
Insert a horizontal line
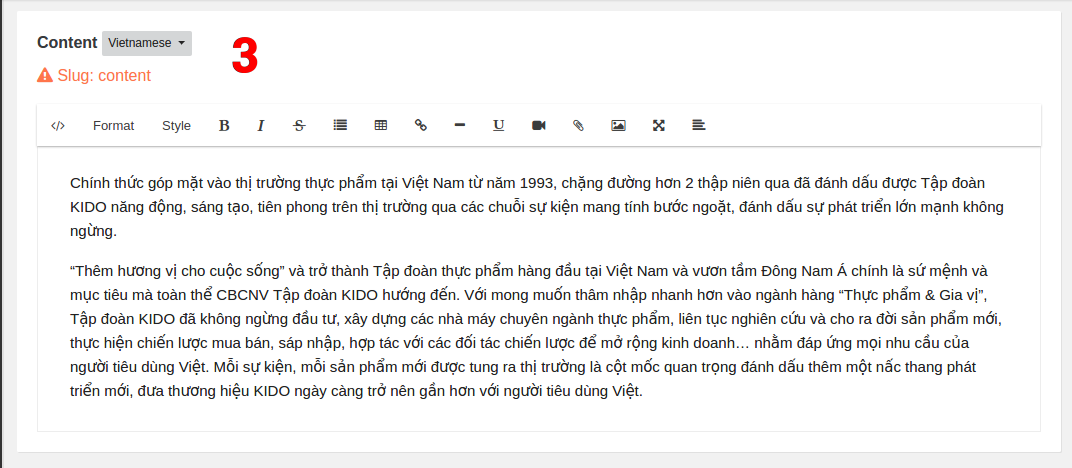point(460,126)
